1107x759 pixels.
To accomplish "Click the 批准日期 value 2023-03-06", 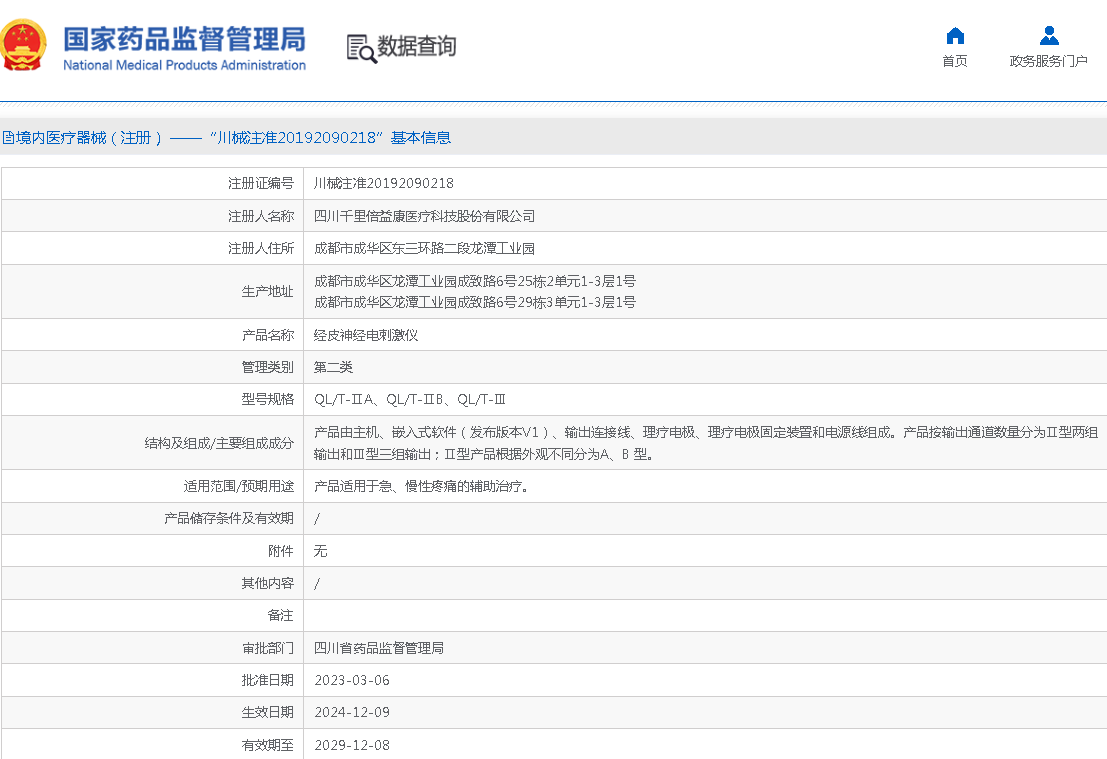I will tap(352, 681).
